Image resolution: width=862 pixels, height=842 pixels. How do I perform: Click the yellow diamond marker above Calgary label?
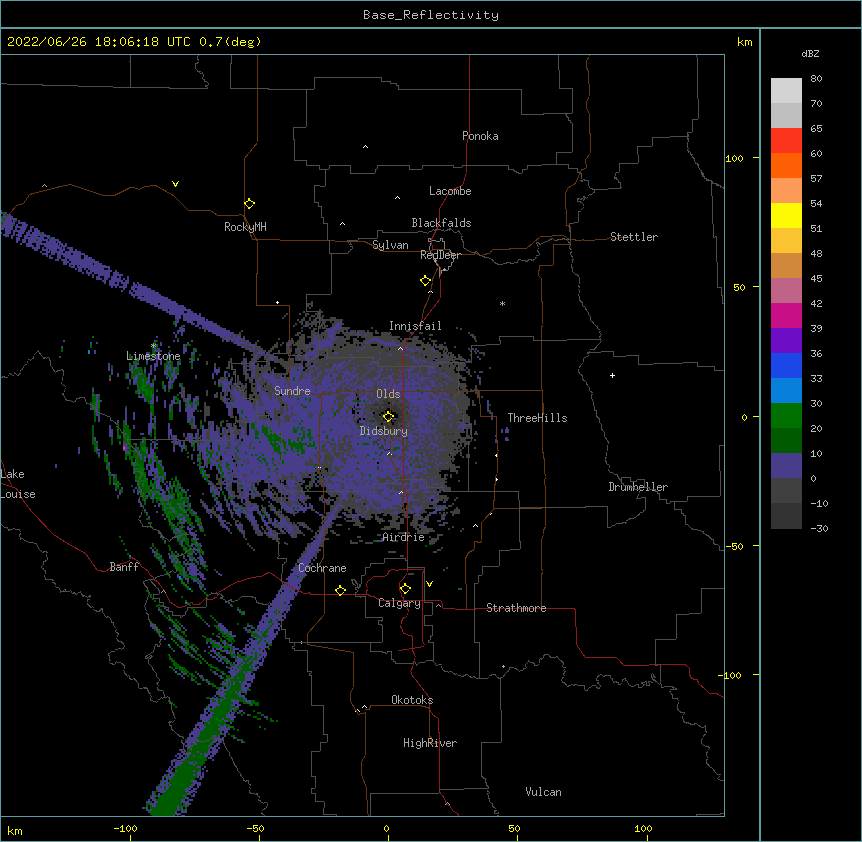[x=405, y=589]
